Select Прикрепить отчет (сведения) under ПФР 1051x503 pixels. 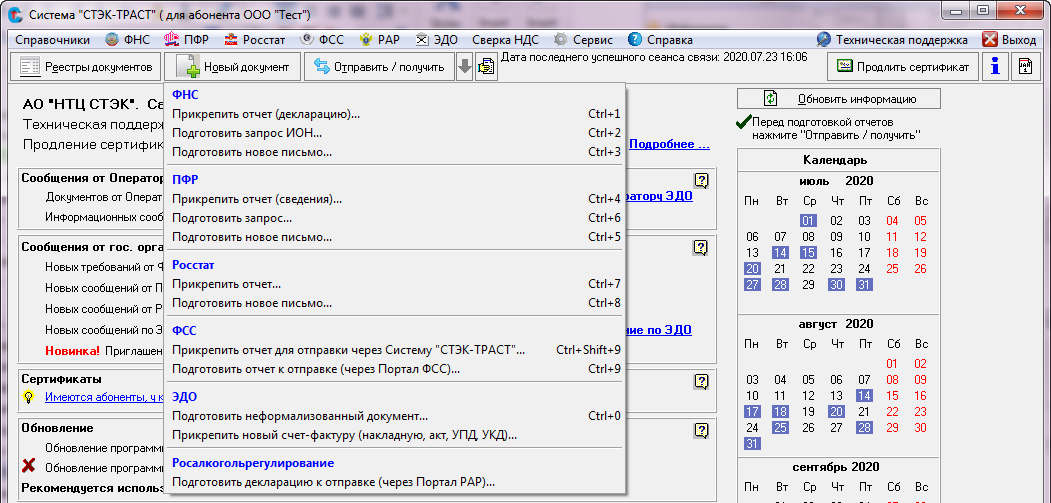(x=395, y=199)
